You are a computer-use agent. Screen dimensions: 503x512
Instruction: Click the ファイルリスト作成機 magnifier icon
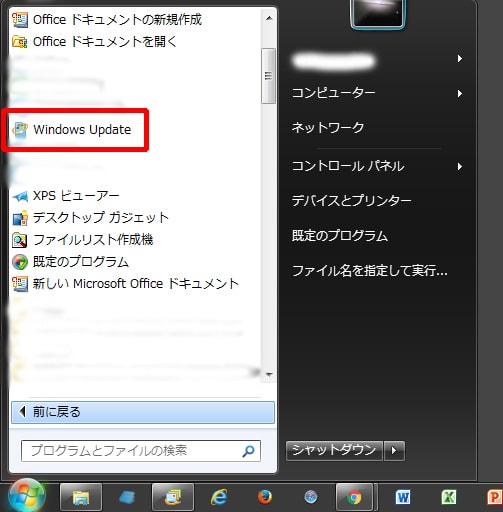20,240
